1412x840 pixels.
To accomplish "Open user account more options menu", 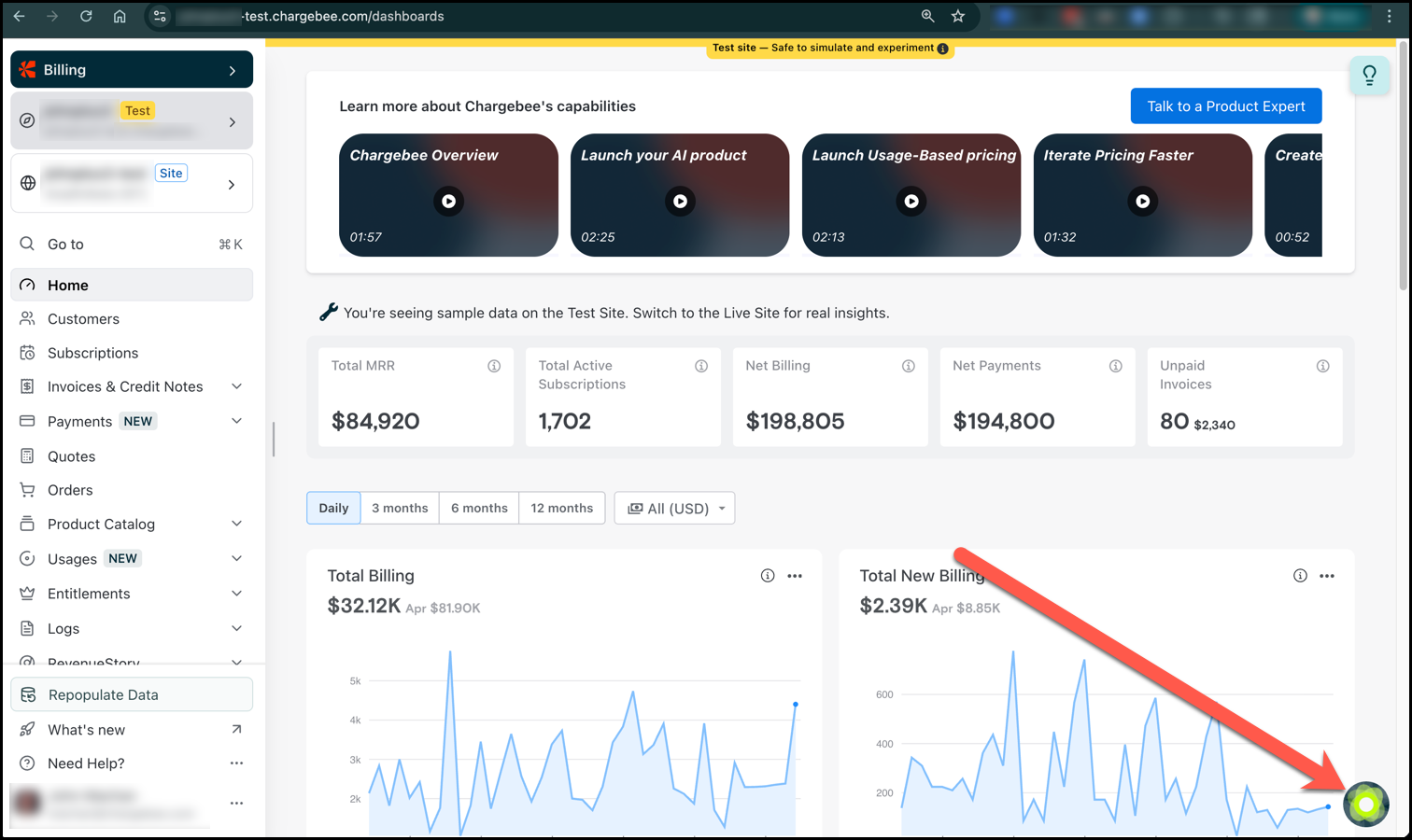I will tap(237, 803).
